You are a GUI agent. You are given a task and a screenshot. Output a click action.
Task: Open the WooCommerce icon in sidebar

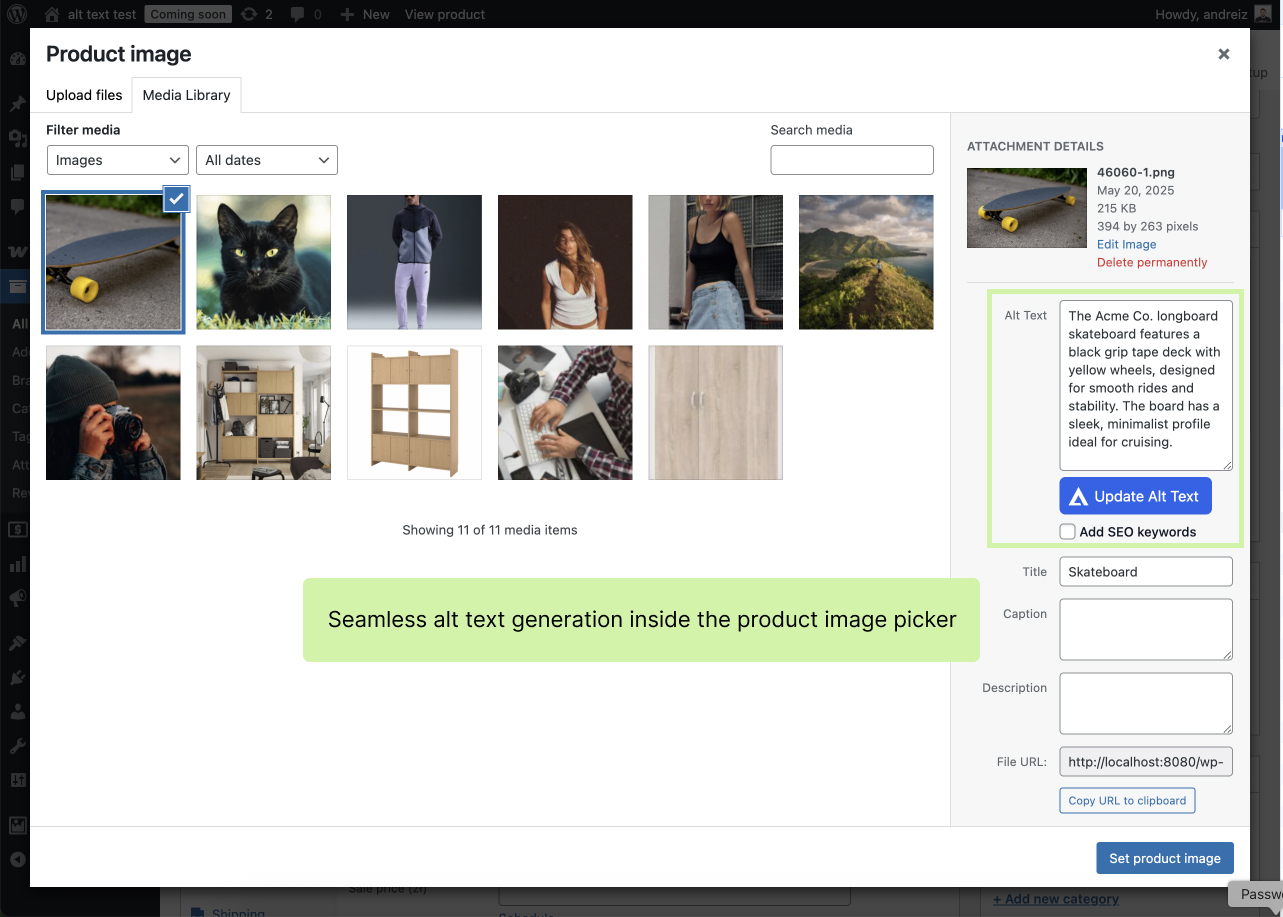pos(17,252)
